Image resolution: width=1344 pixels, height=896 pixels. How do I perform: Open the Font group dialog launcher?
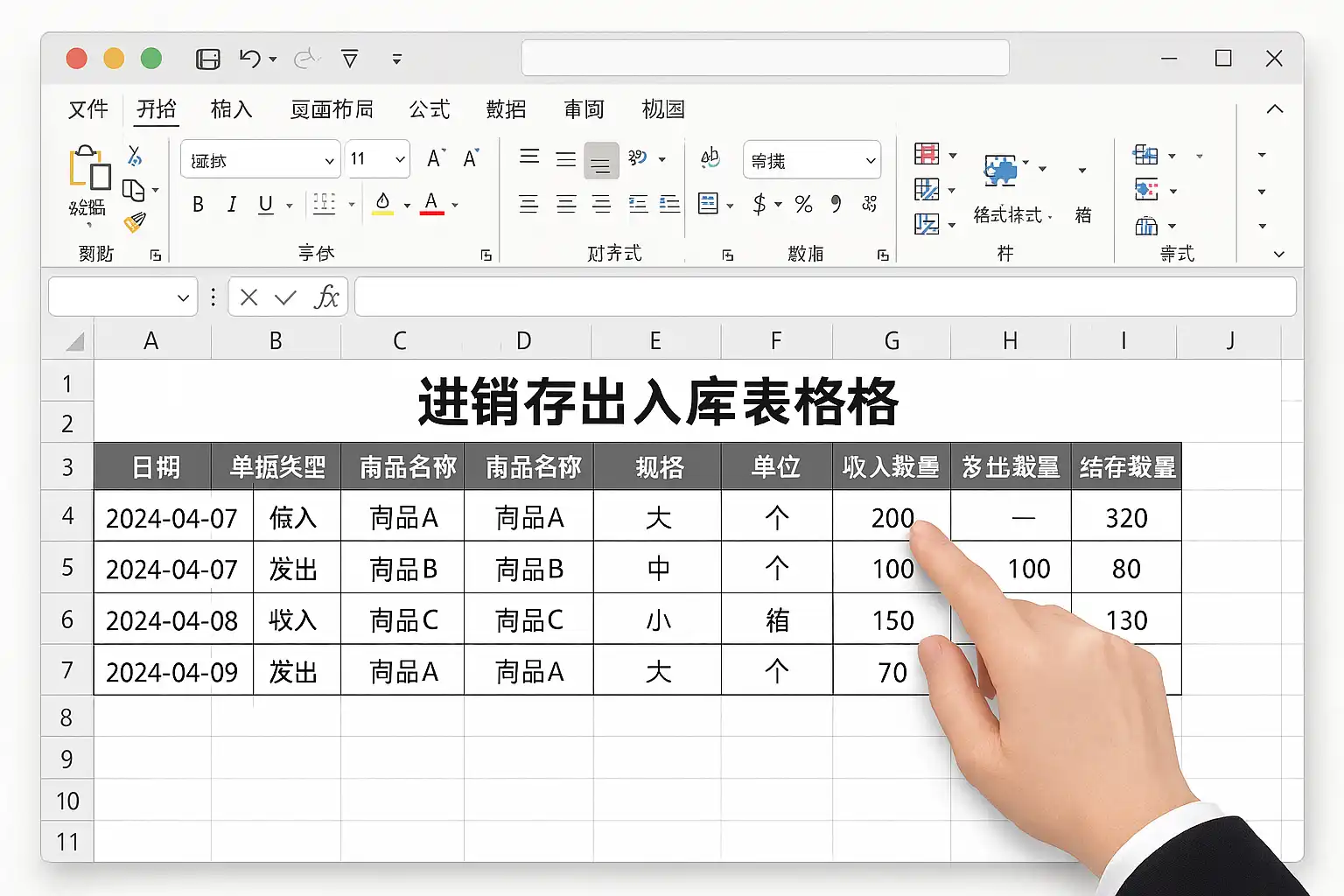coord(486,255)
